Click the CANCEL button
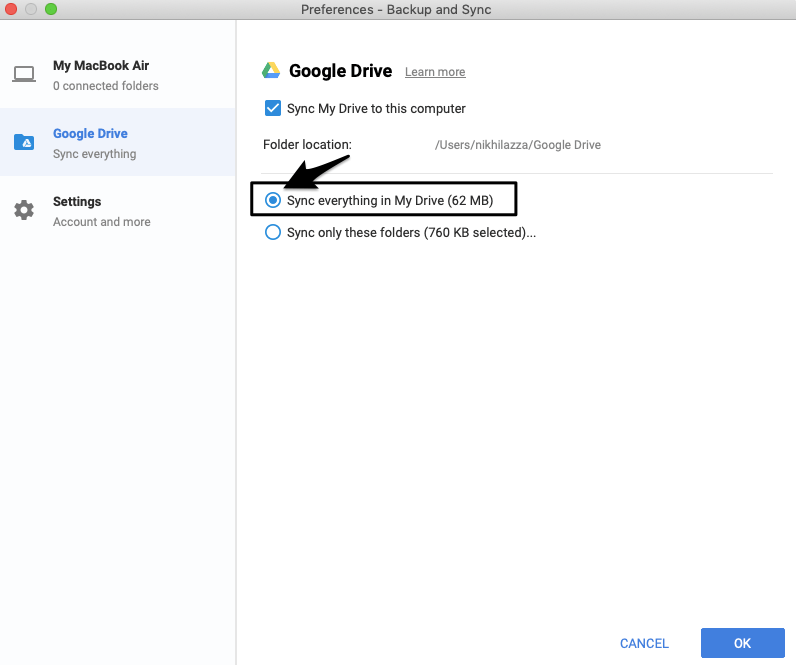 644,643
